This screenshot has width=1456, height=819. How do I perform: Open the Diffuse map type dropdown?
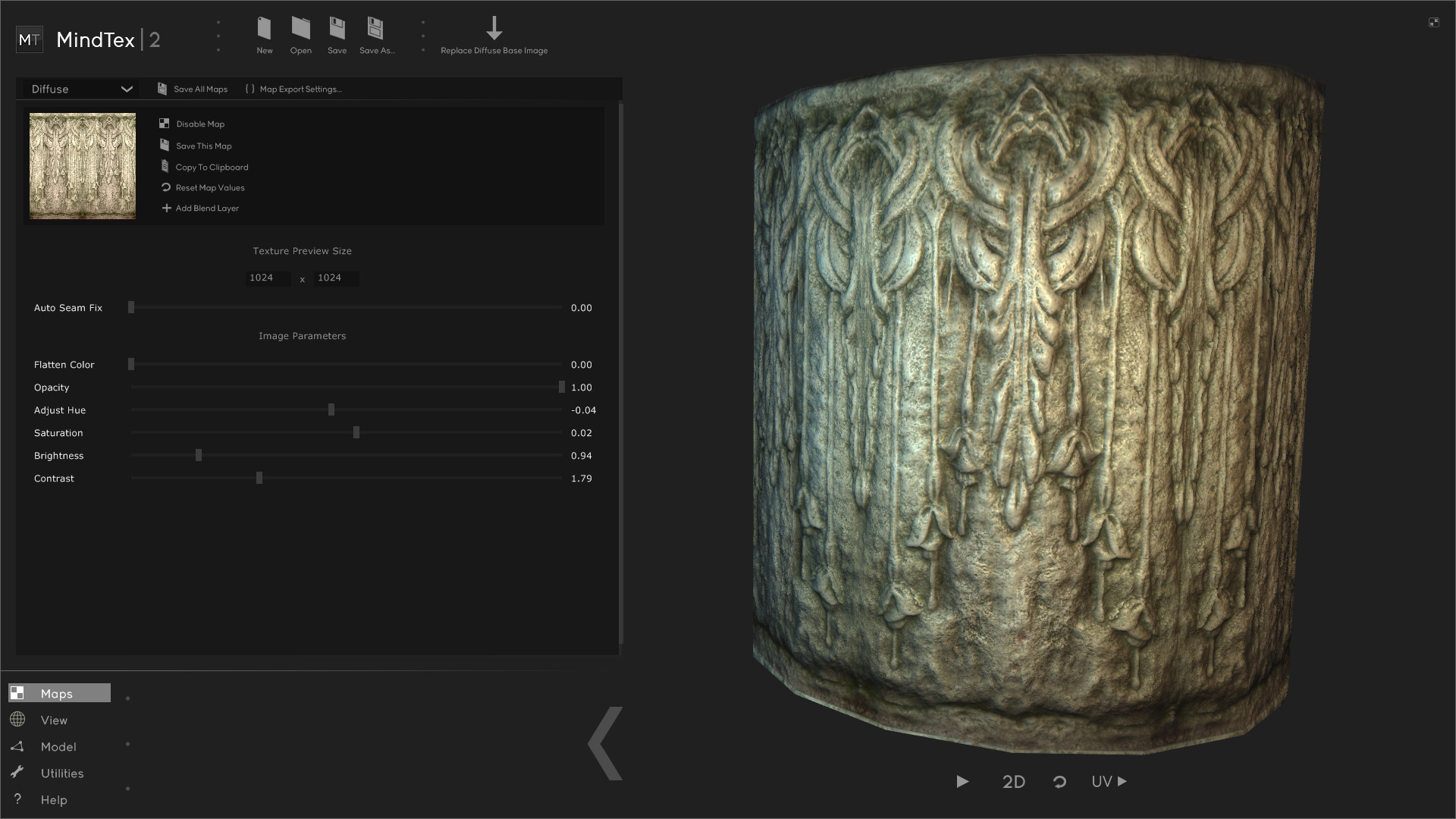[x=79, y=89]
